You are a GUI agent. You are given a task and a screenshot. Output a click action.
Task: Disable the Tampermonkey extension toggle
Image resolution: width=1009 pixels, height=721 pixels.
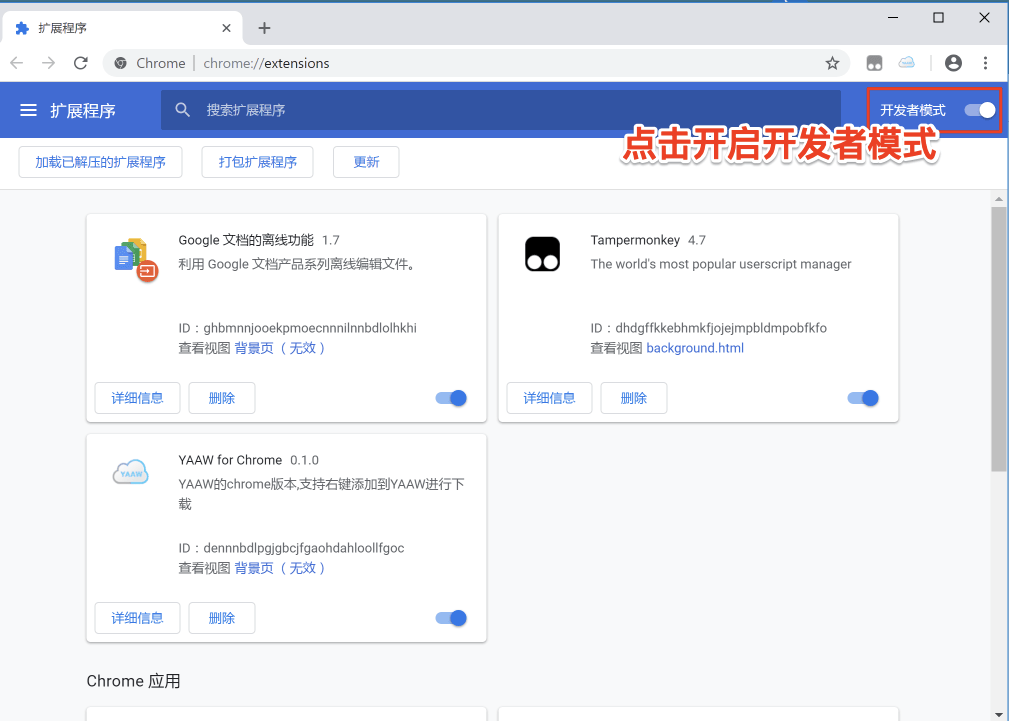click(x=863, y=398)
